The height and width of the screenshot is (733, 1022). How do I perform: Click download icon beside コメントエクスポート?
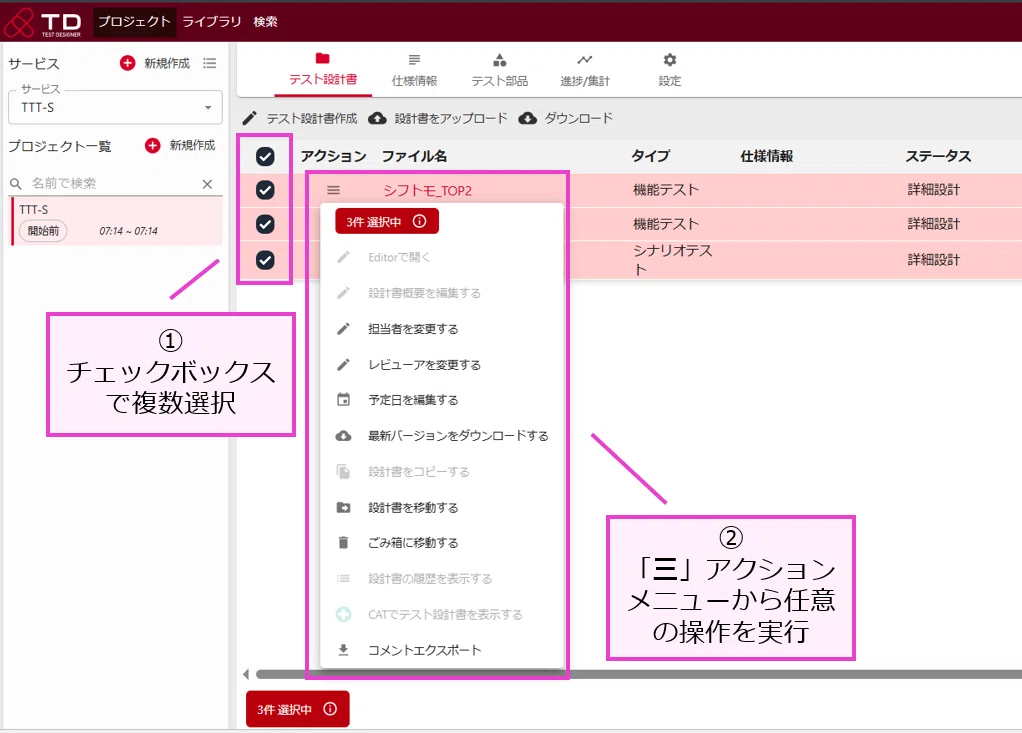click(343, 650)
